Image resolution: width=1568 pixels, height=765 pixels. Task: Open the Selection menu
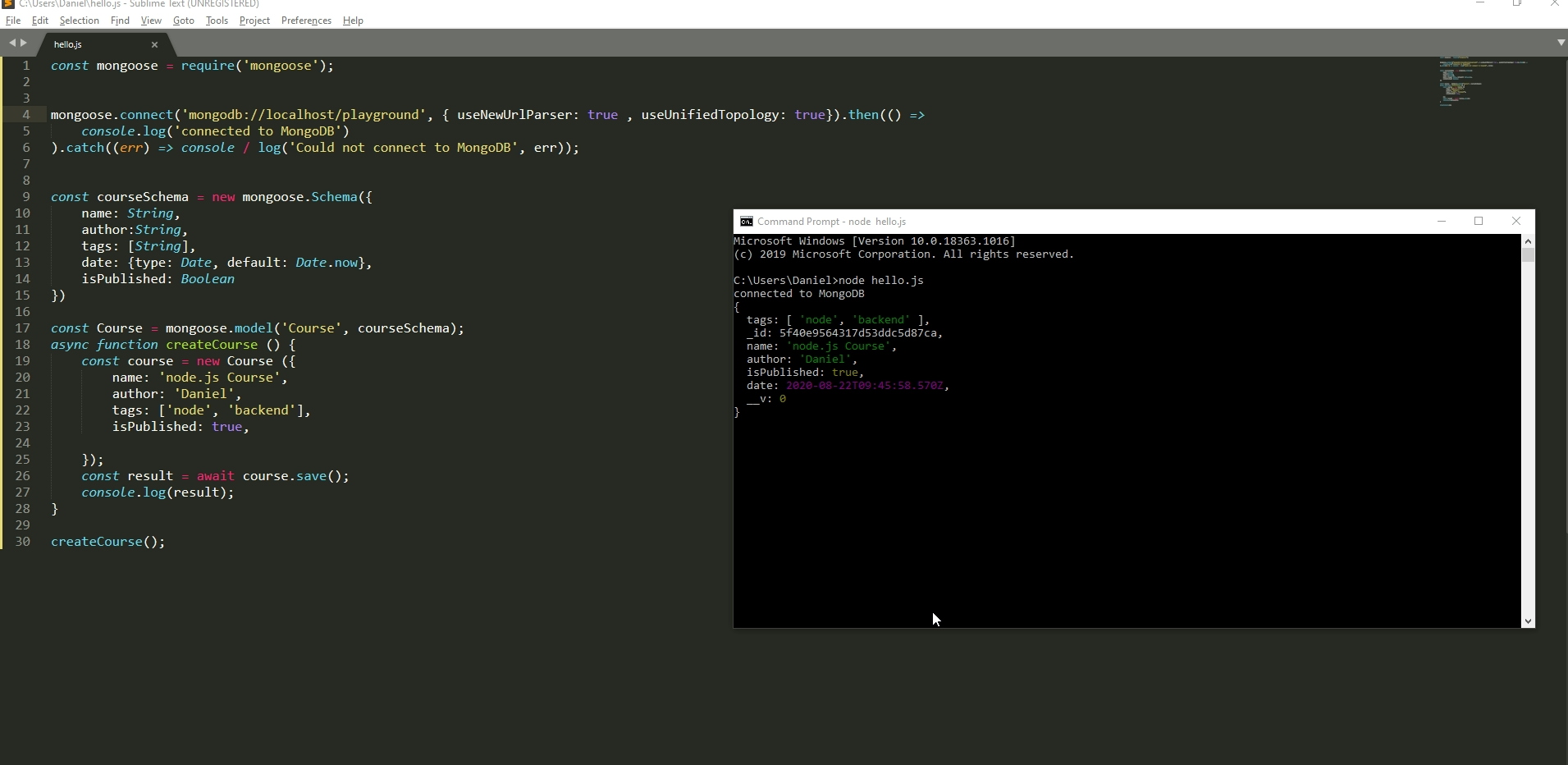tap(79, 21)
